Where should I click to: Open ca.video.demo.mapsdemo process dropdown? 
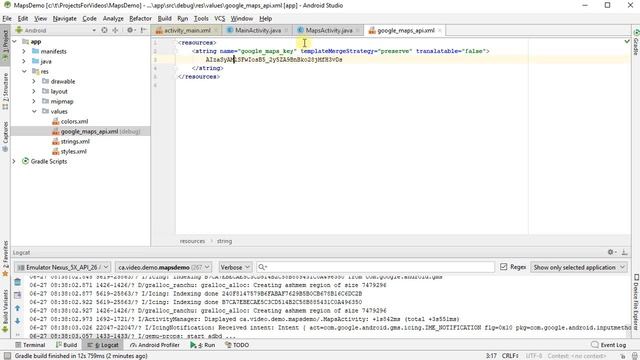coord(163,267)
